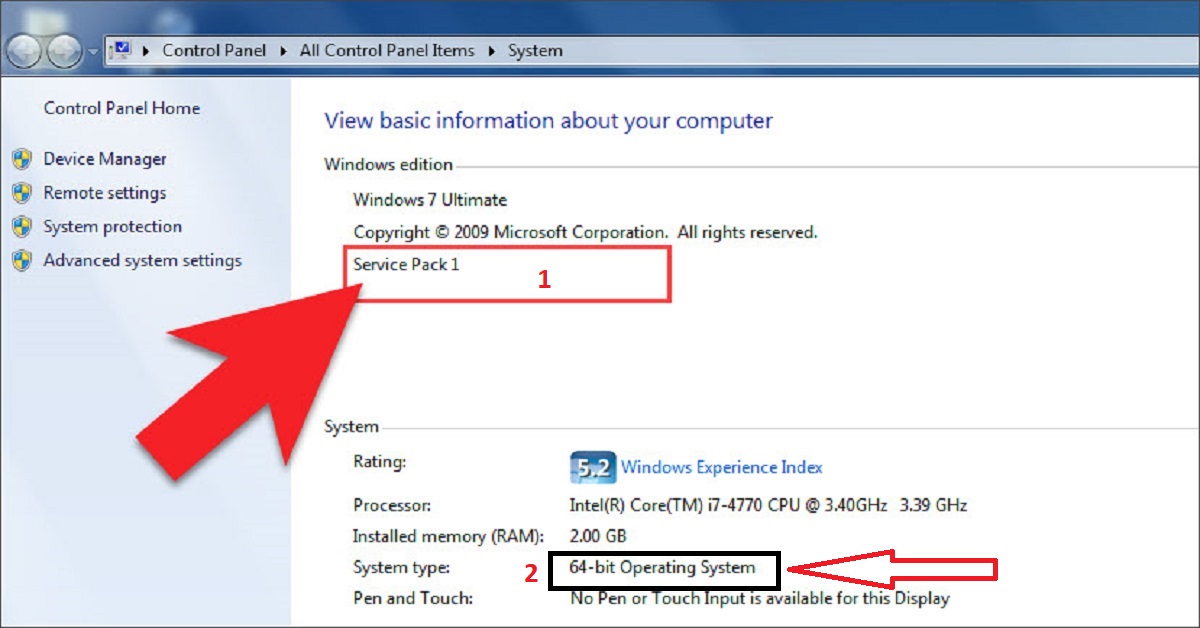Image resolution: width=1200 pixels, height=628 pixels.
Task: Open Advanced system settings link
Action: 143,261
